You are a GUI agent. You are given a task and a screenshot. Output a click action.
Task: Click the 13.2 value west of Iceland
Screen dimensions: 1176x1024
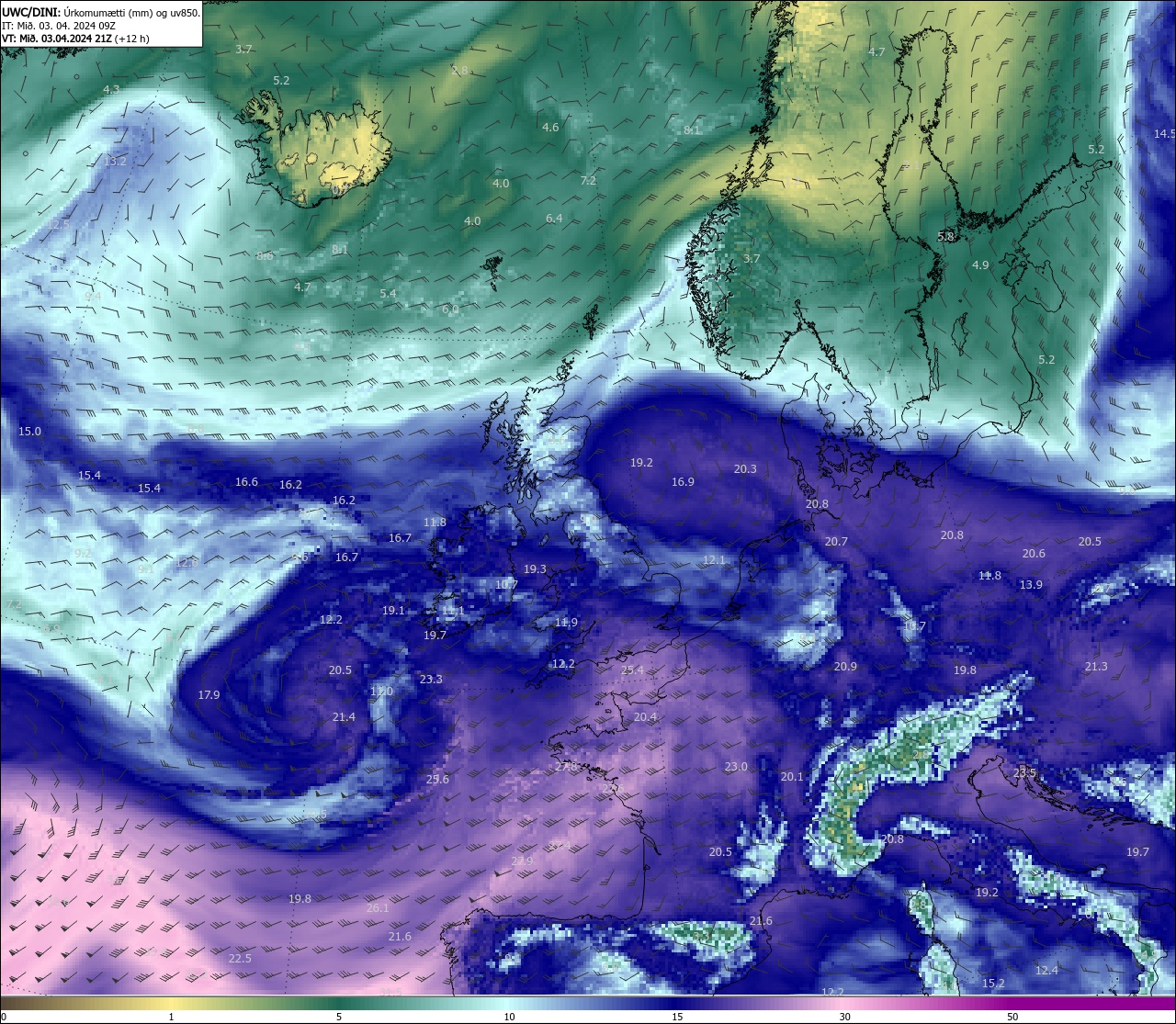click(116, 161)
